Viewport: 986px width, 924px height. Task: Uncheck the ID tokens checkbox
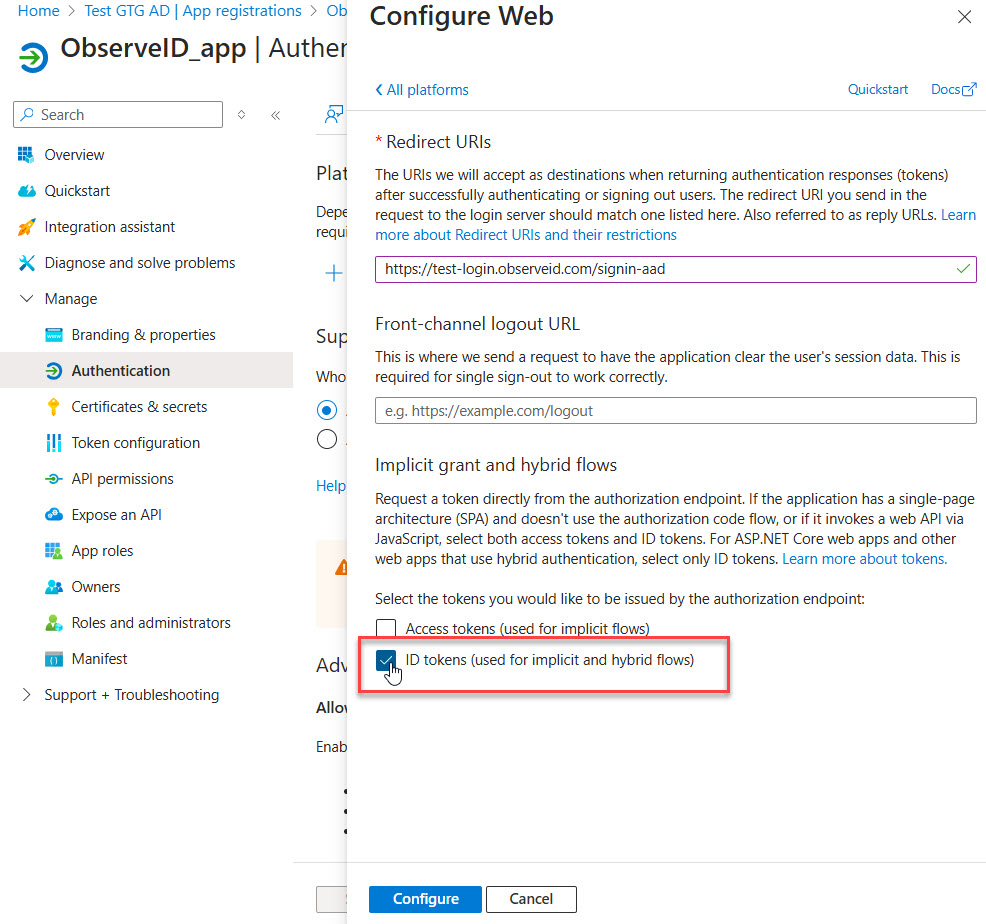click(386, 661)
